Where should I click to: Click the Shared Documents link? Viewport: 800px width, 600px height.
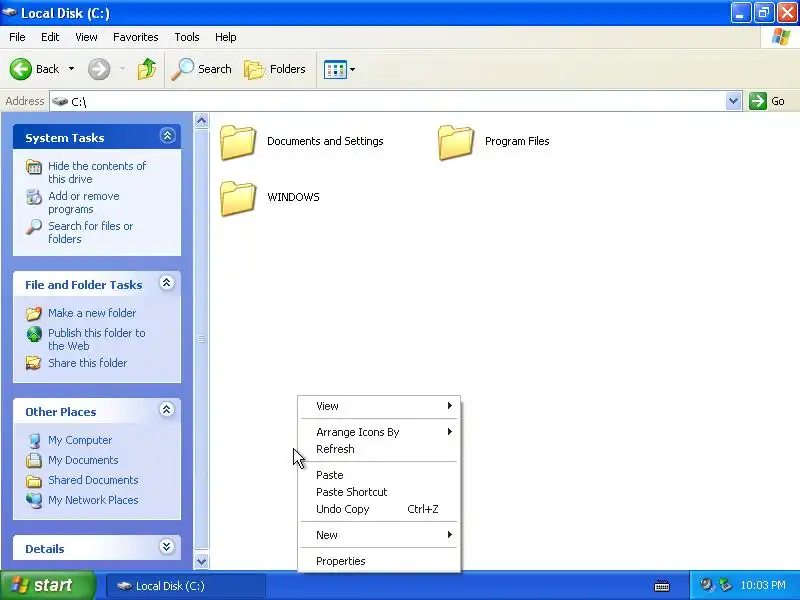[93, 481]
